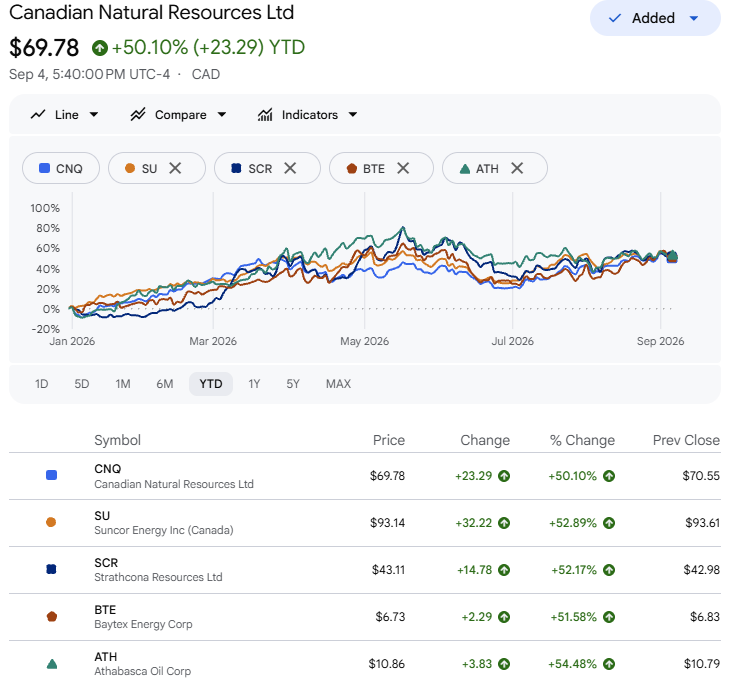This screenshot has height=698, width=736.
Task: Click the Jul 2026 axis label
Action: click(x=513, y=341)
